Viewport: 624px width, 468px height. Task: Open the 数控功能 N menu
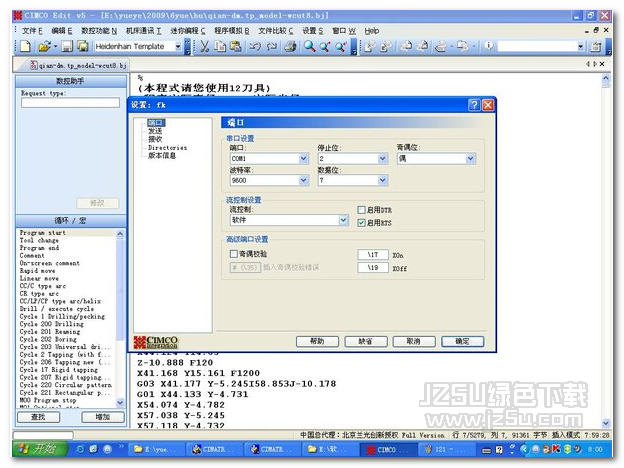99,31
